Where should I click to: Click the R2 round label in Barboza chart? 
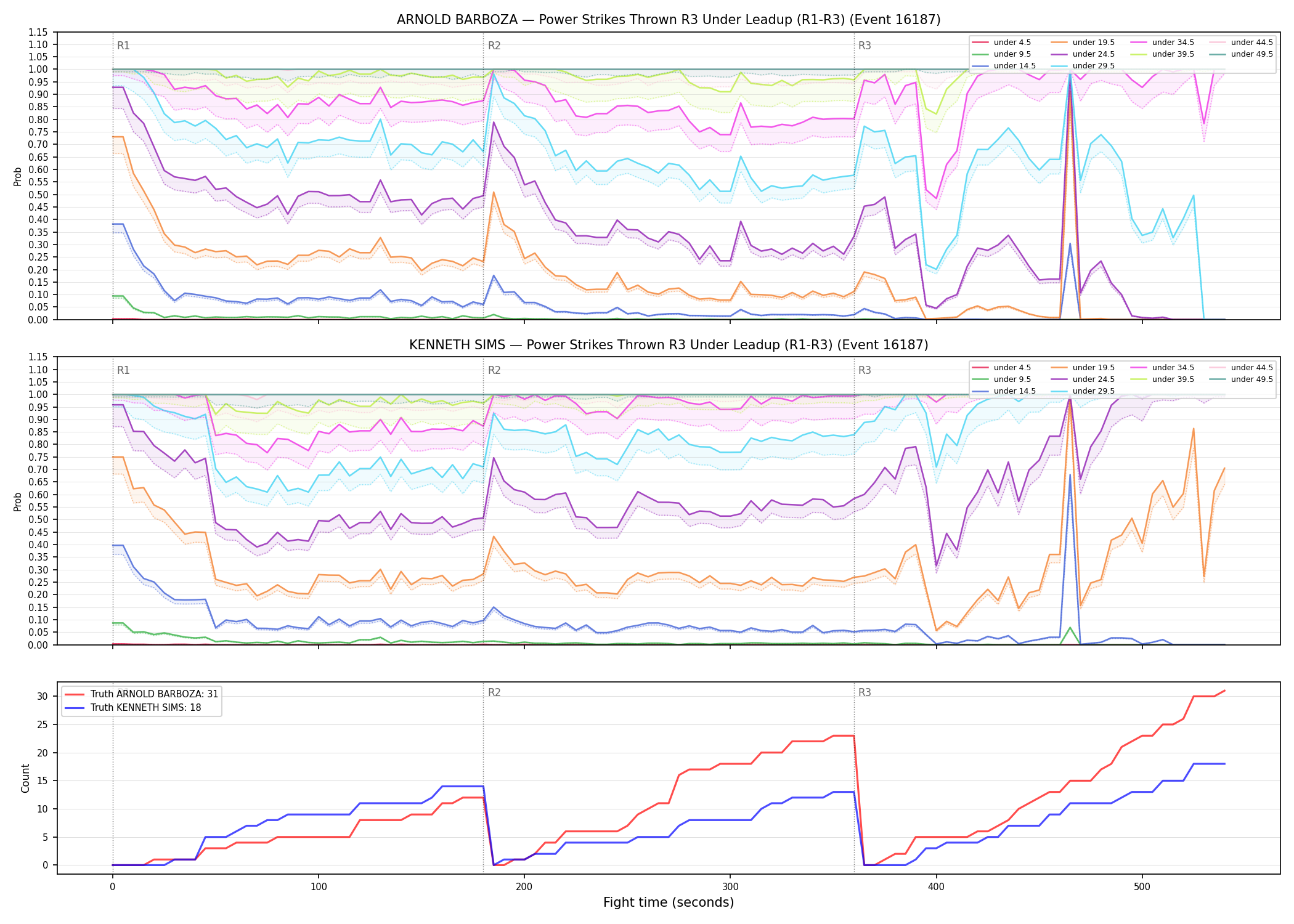[494, 46]
